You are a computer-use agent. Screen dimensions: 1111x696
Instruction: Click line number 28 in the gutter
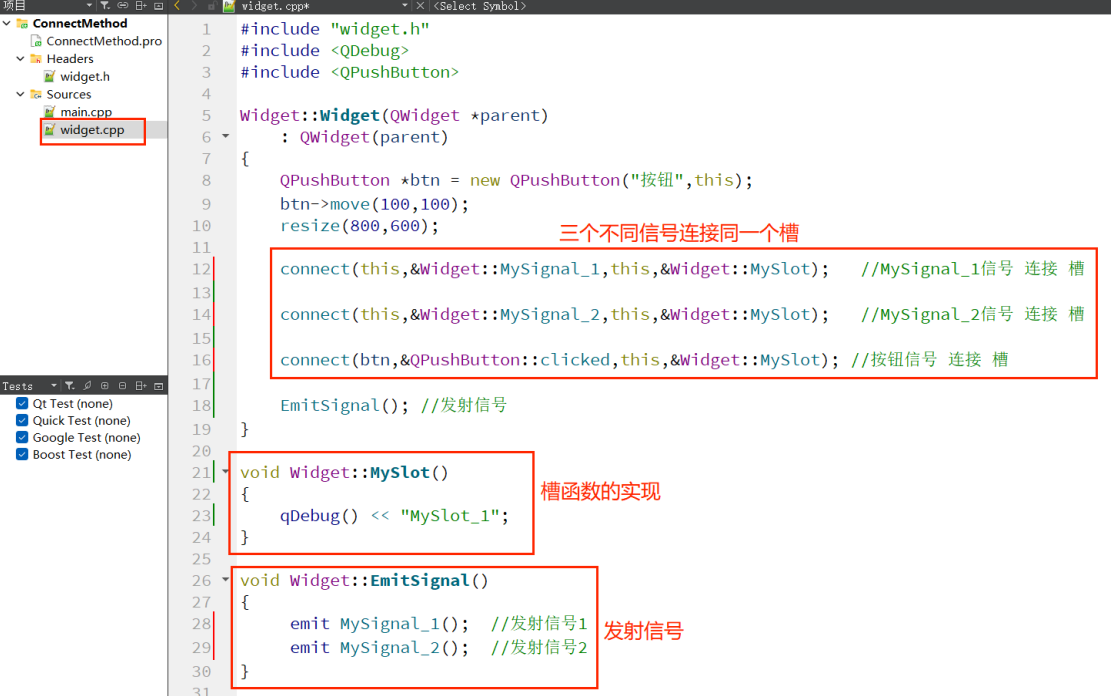[x=201, y=624]
